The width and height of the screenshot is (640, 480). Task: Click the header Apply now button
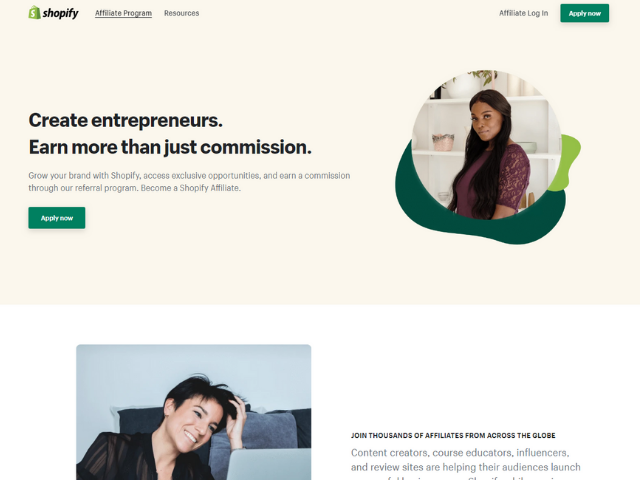tap(584, 13)
